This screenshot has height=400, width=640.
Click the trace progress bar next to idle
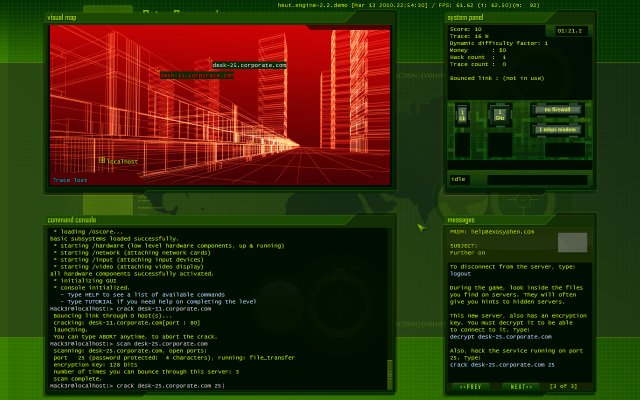point(537,180)
